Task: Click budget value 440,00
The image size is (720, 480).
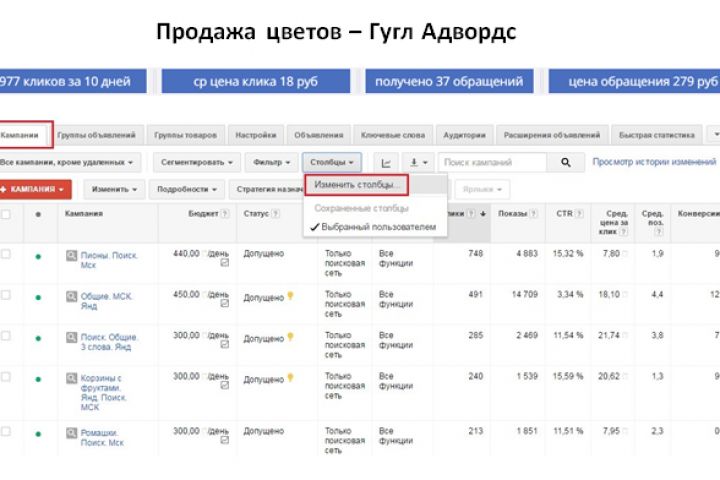Action: (x=186, y=254)
